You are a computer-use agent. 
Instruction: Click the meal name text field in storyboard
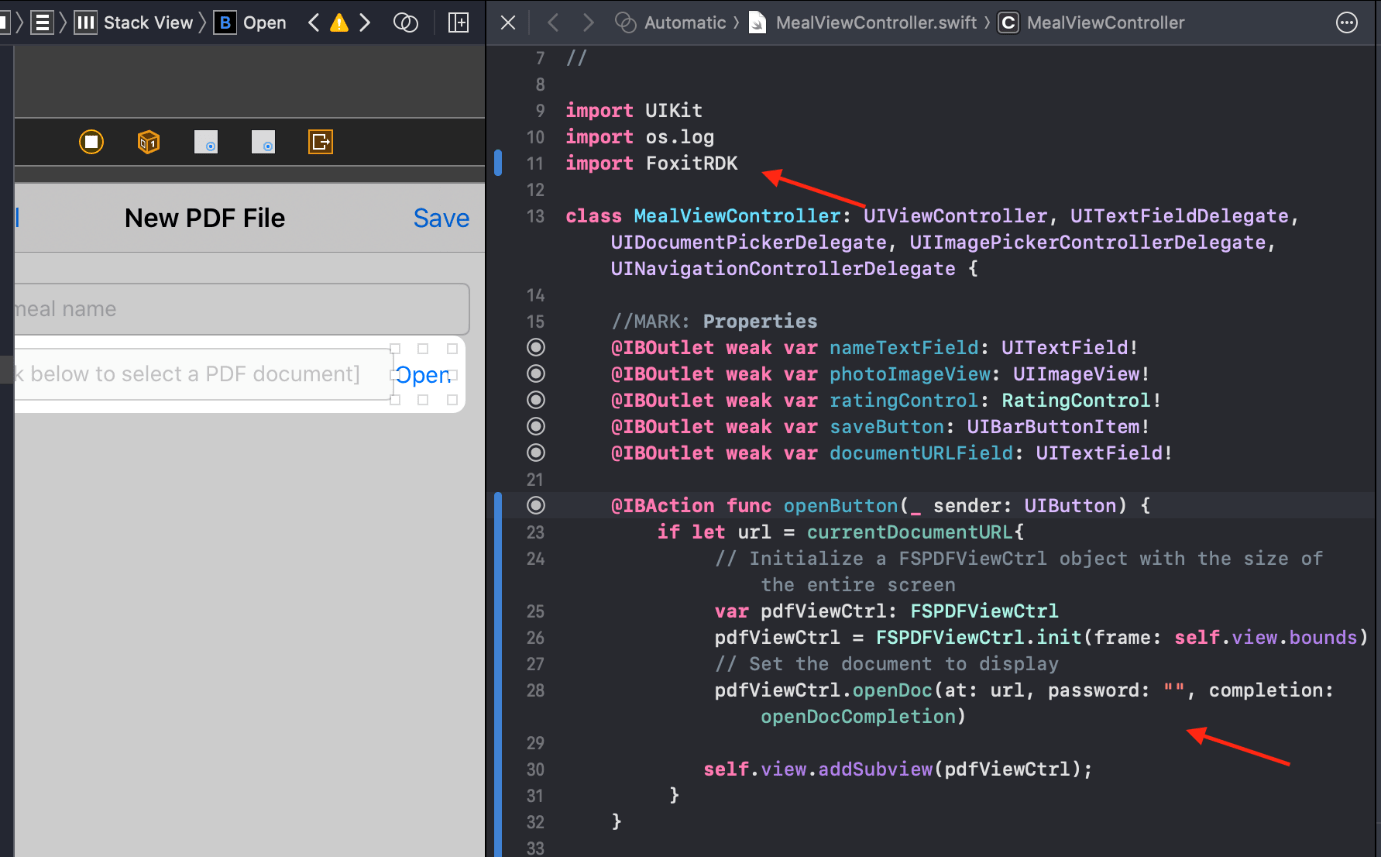pyautogui.click(x=240, y=309)
